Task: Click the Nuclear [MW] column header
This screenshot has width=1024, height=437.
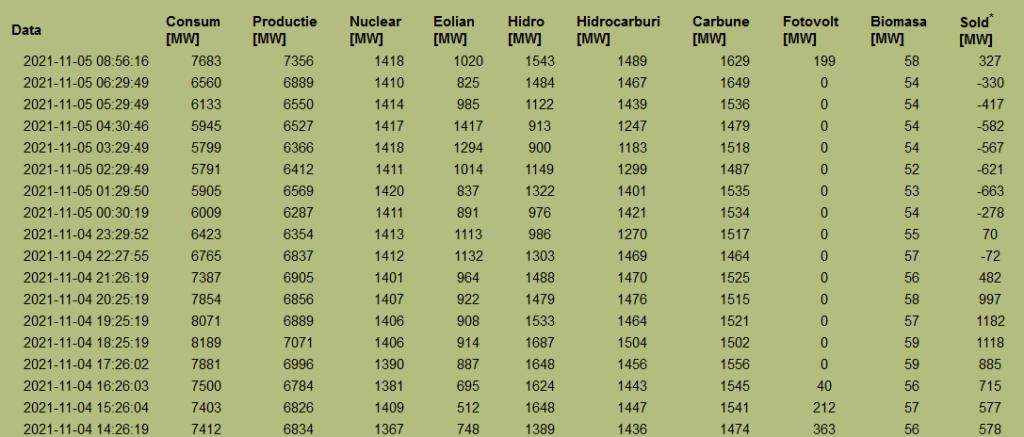Action: click(x=376, y=30)
